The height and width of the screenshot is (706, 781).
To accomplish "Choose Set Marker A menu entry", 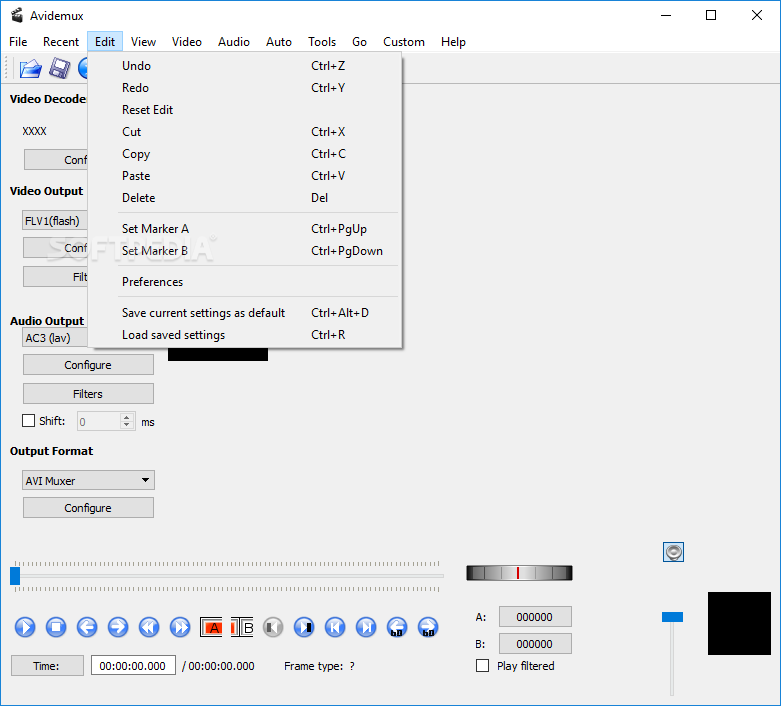I will click(x=245, y=229).
